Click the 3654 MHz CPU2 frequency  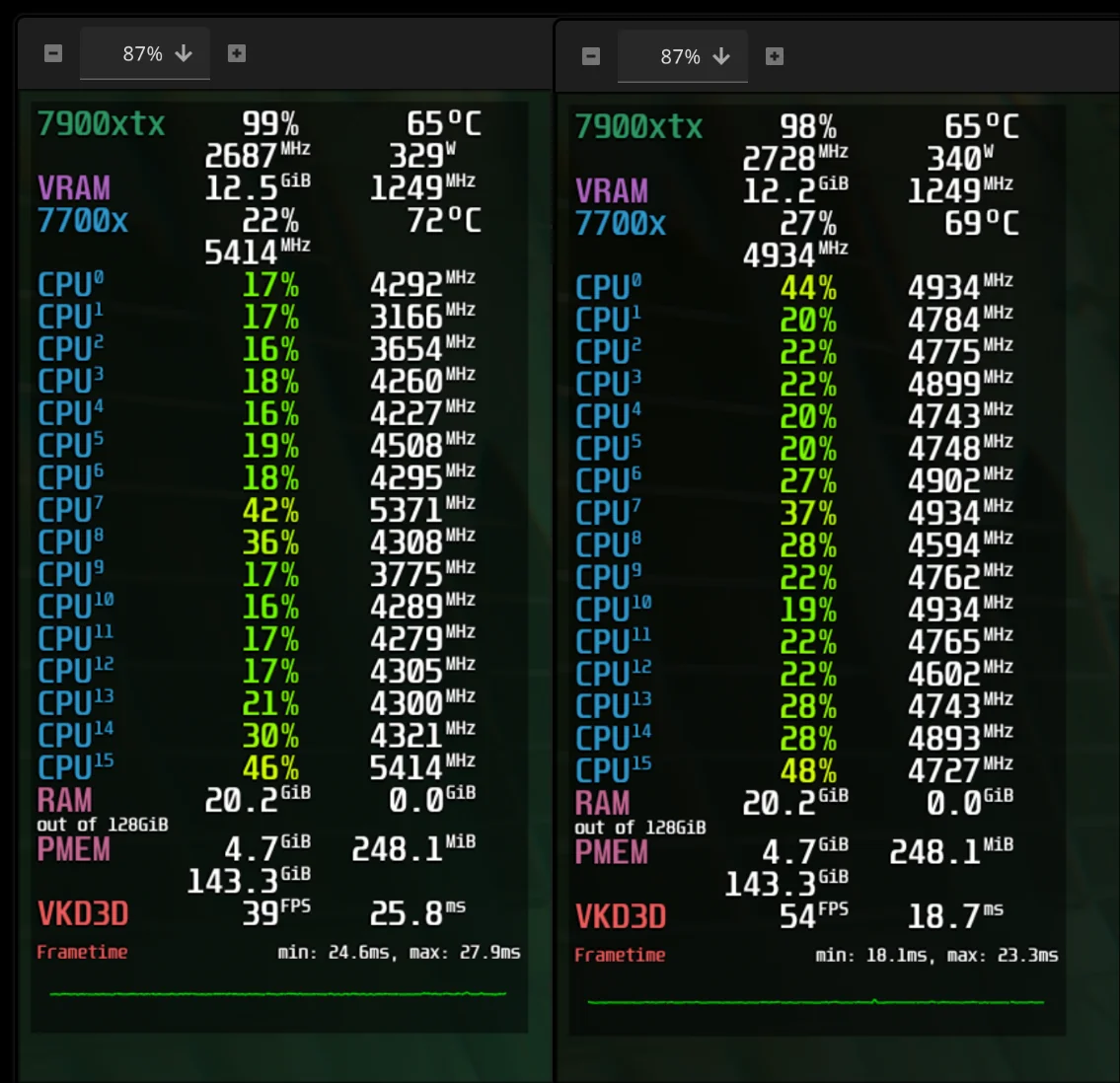point(422,348)
